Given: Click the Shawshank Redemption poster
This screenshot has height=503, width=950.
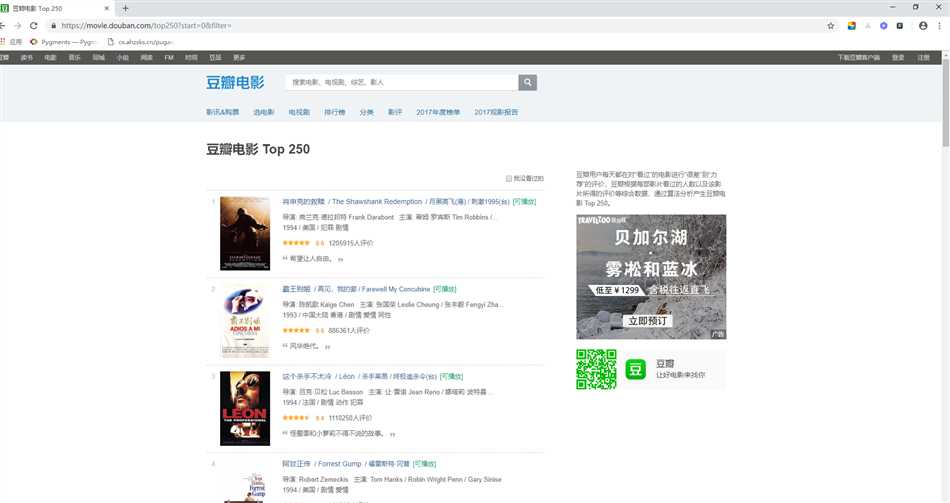Looking at the screenshot, I should [x=245, y=233].
